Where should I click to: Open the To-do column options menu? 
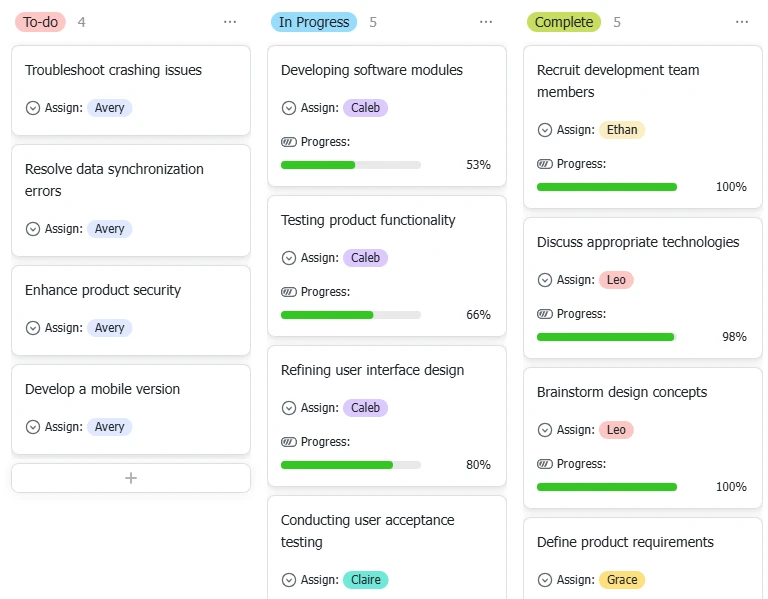click(230, 22)
